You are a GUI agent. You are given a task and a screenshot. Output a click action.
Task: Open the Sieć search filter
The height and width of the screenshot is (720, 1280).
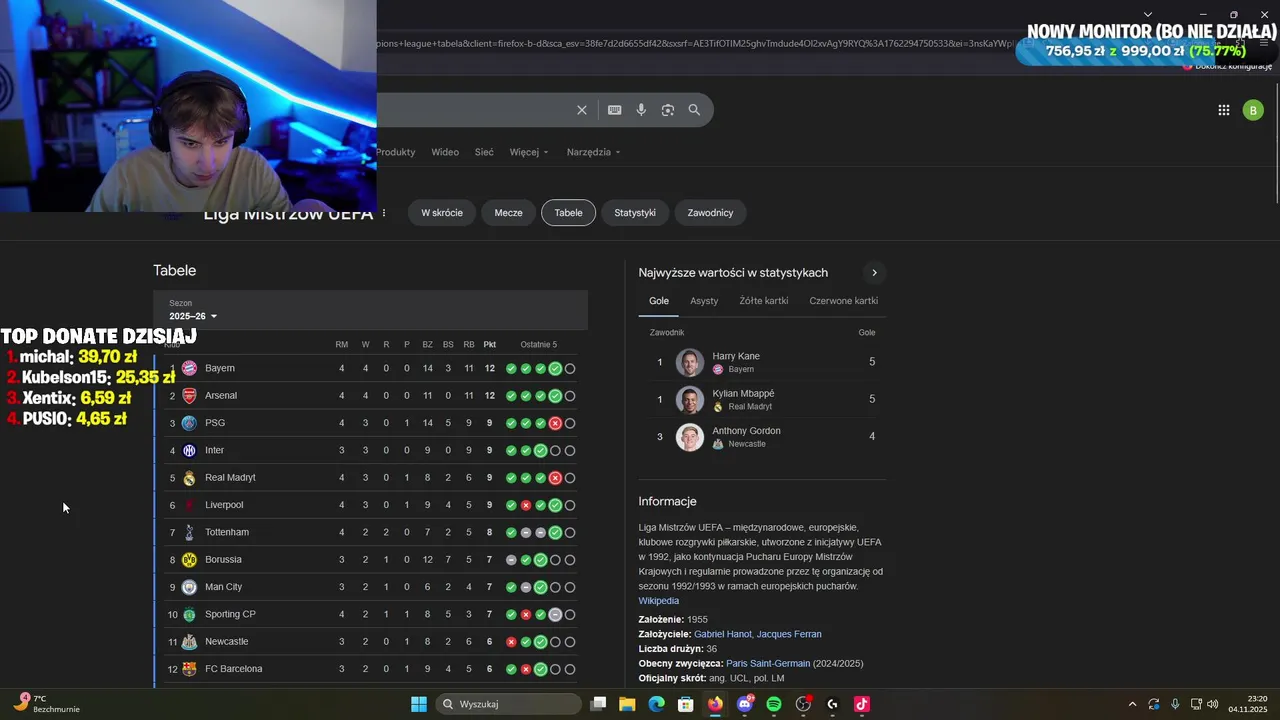[484, 152]
